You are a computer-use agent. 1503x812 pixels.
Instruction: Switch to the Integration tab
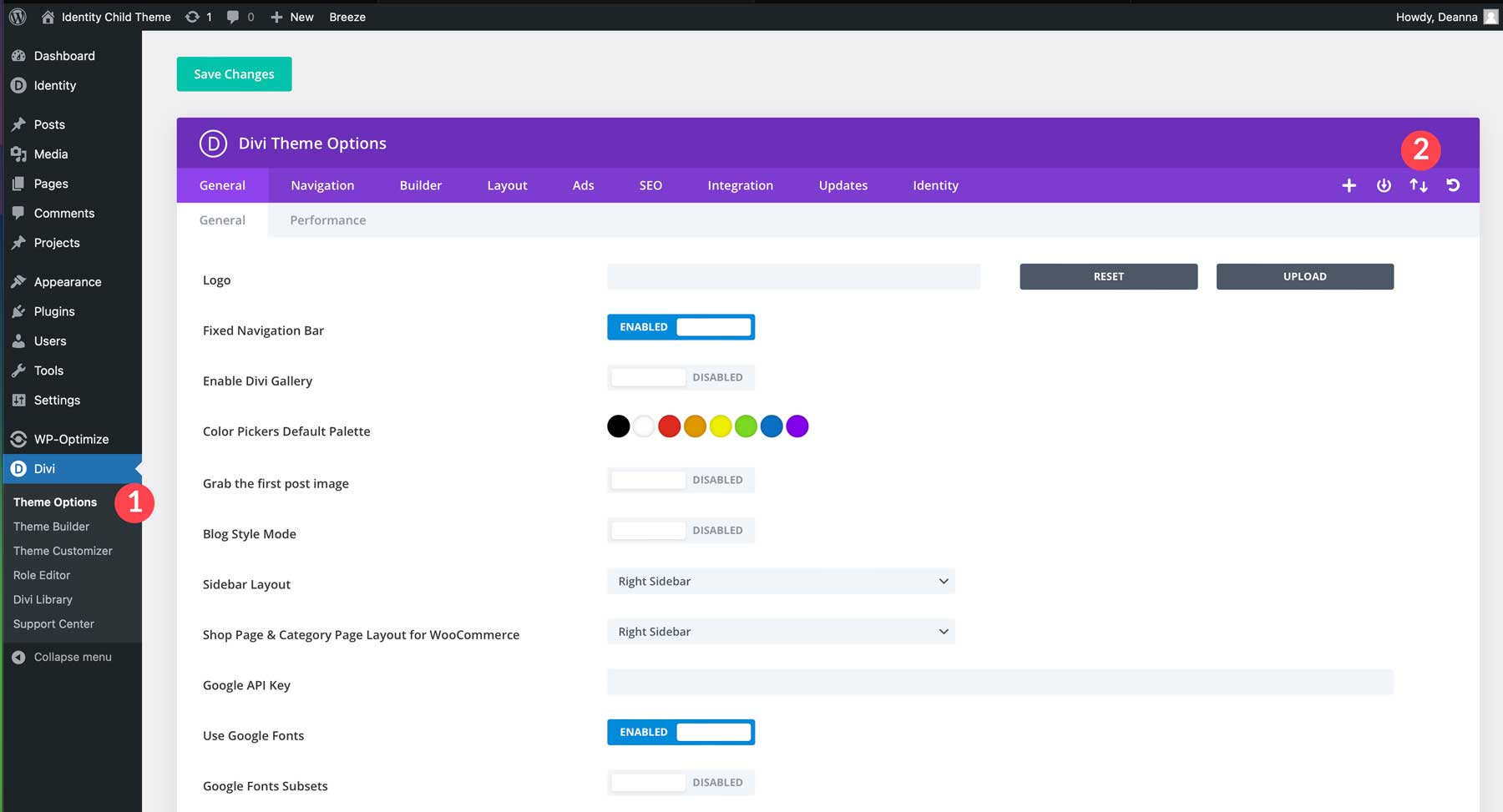coord(740,185)
